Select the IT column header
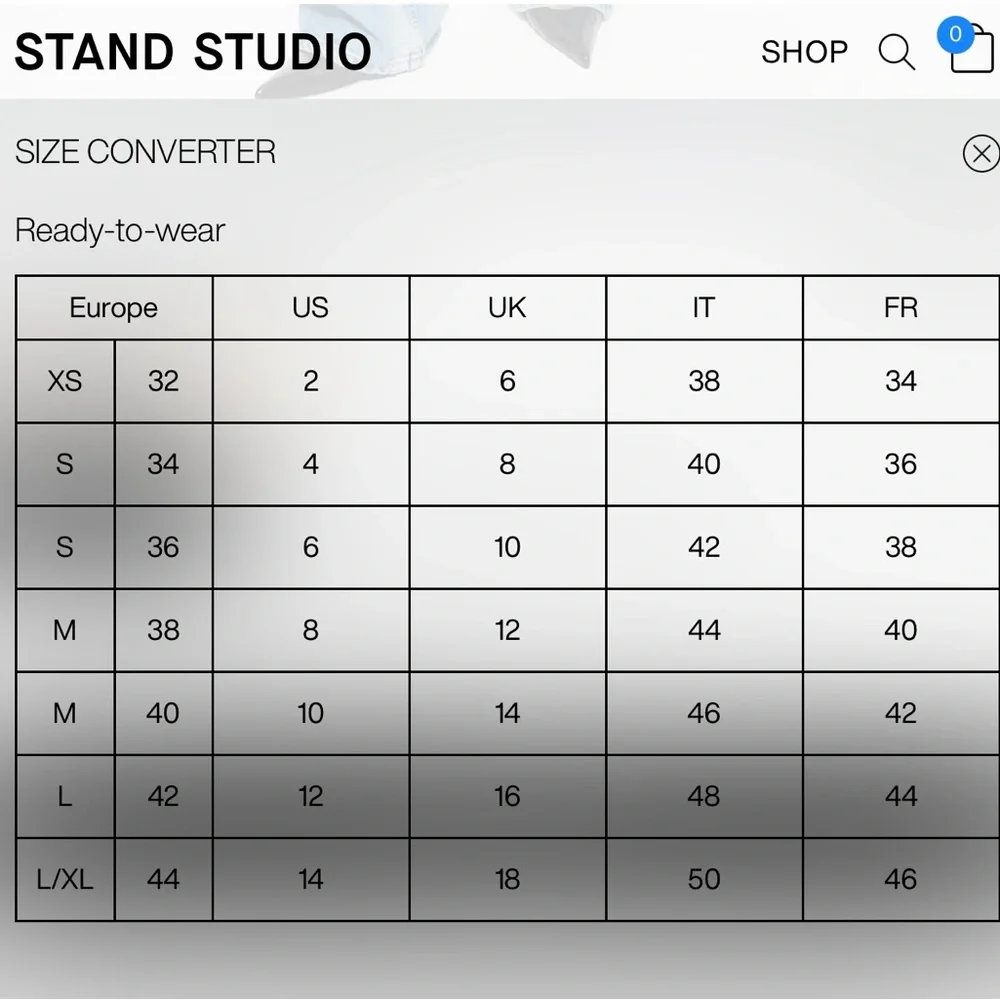The height and width of the screenshot is (1000, 1000). [704, 308]
